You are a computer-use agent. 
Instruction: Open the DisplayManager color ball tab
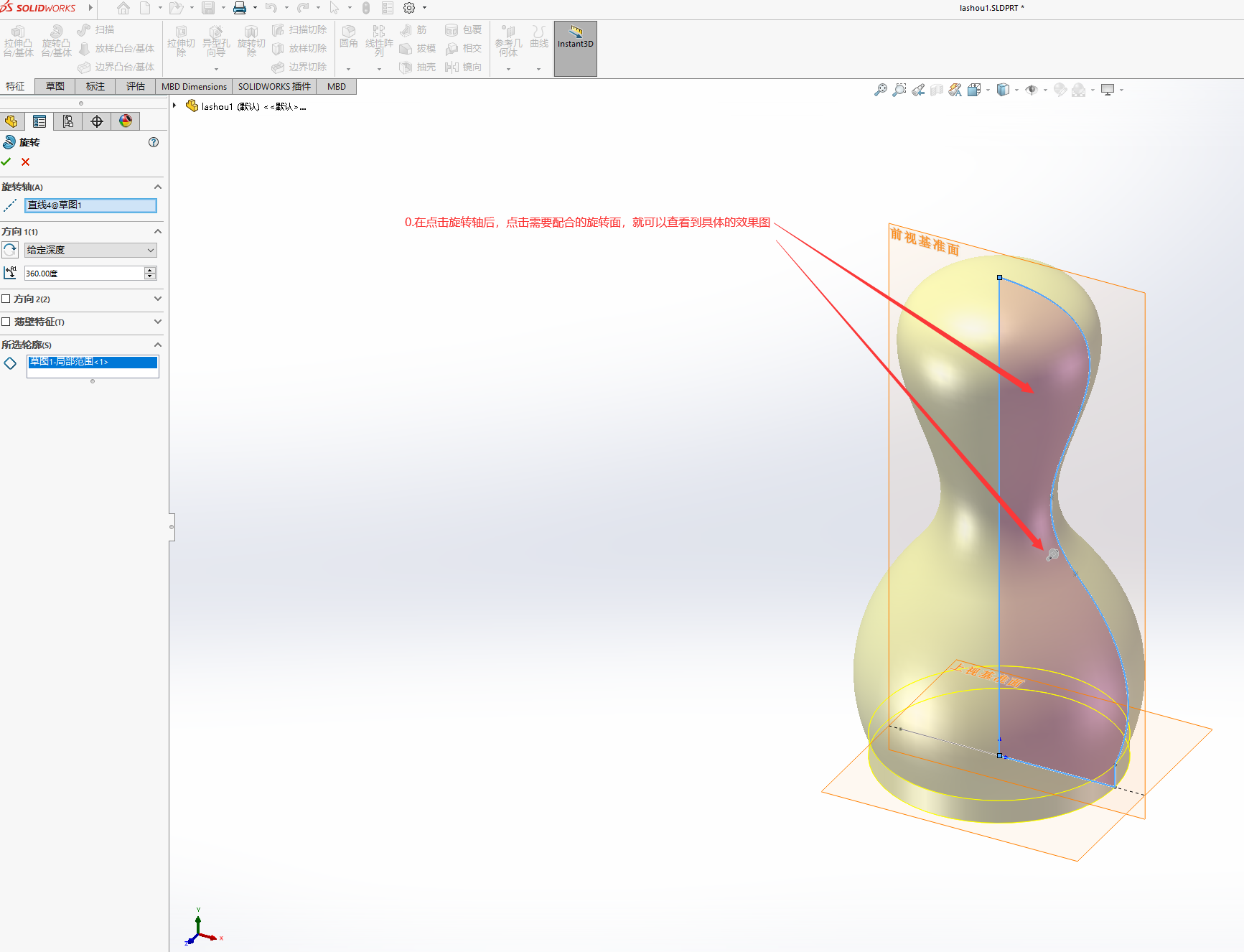[126, 121]
